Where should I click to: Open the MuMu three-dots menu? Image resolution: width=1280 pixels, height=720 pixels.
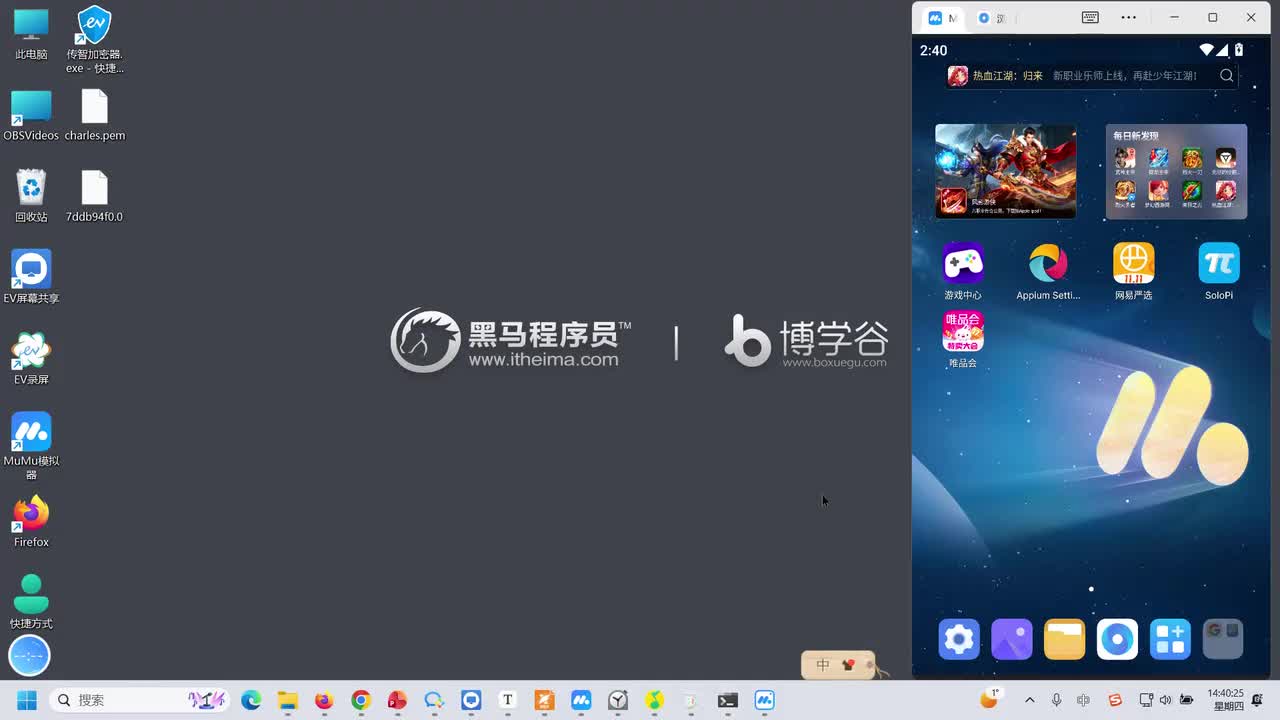[1129, 17]
